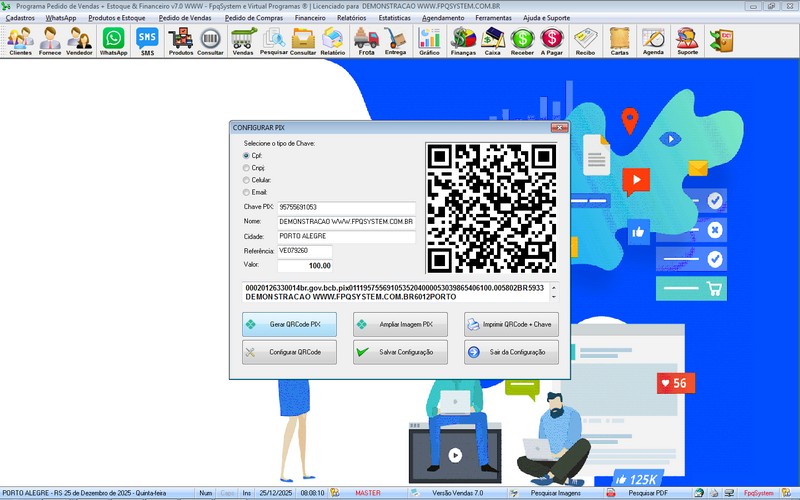Screen dimensions: 800x500
Task: Open the Fornece suppliers icon
Action: click(x=50, y=41)
